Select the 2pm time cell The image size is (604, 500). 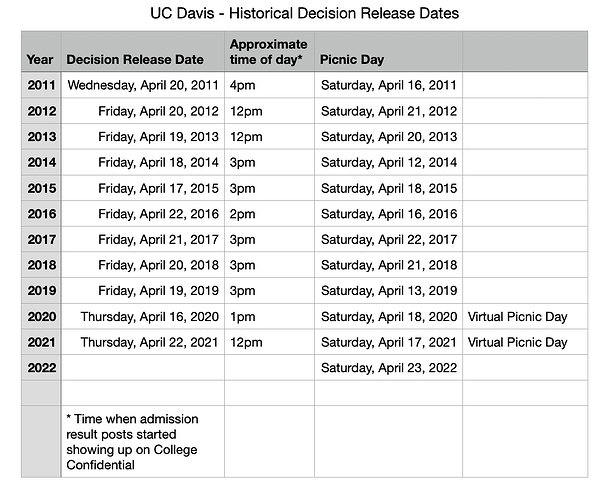244,214
